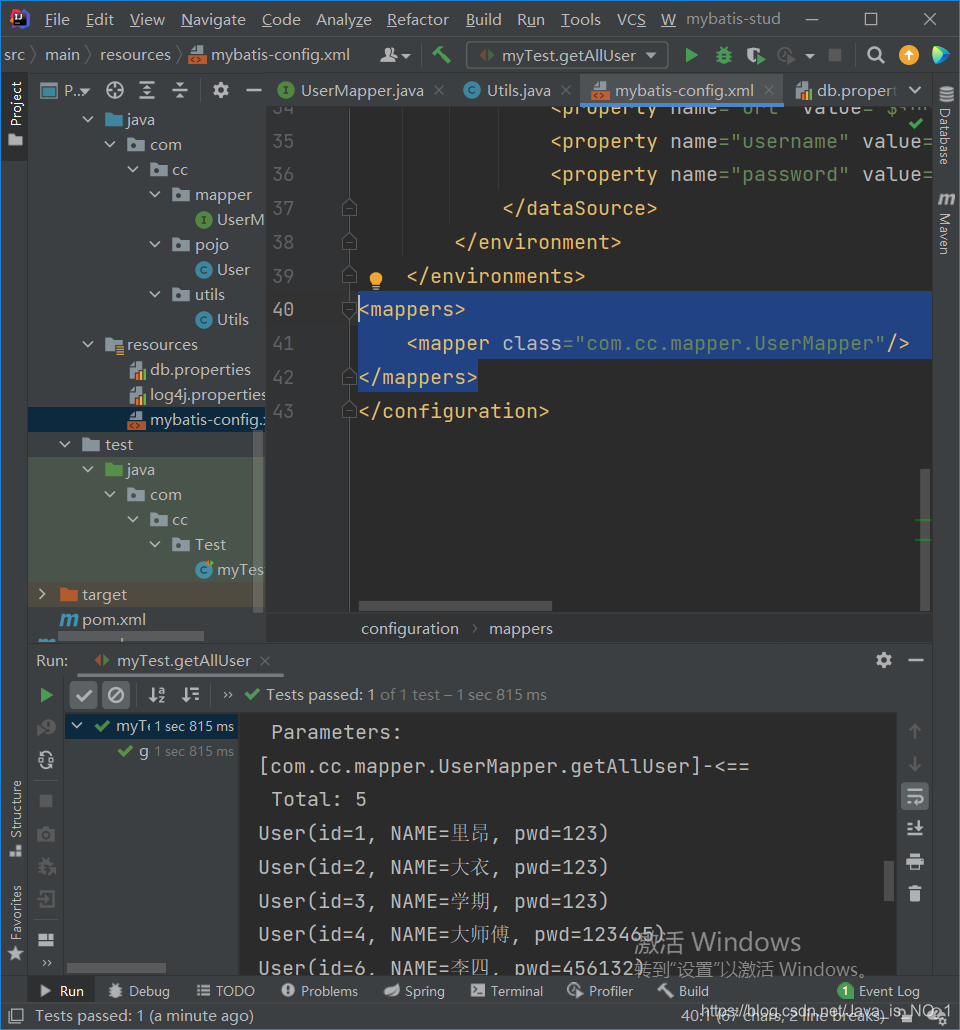Start debugging with the bug icon

pos(723,55)
